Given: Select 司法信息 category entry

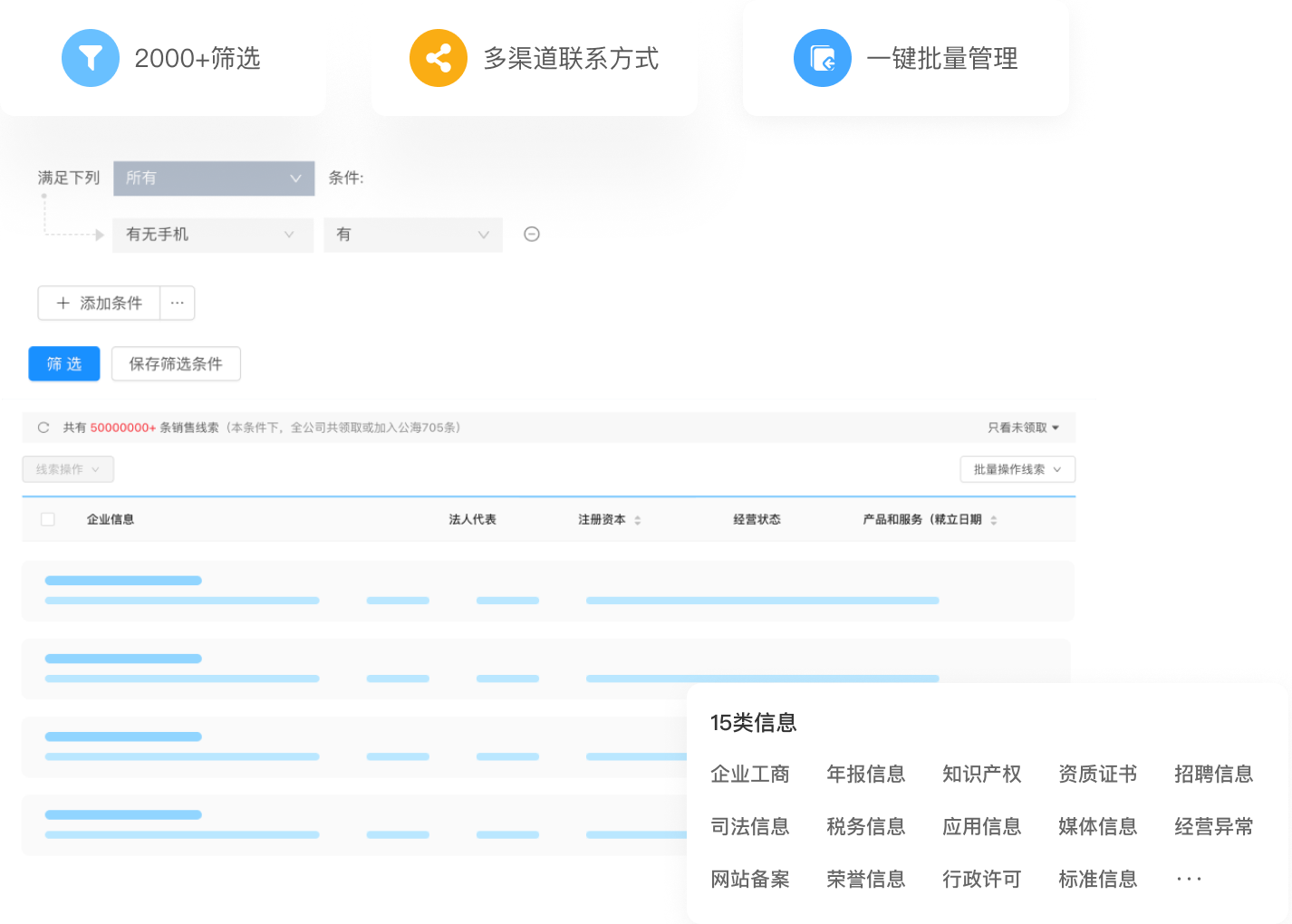Looking at the screenshot, I should tap(750, 826).
